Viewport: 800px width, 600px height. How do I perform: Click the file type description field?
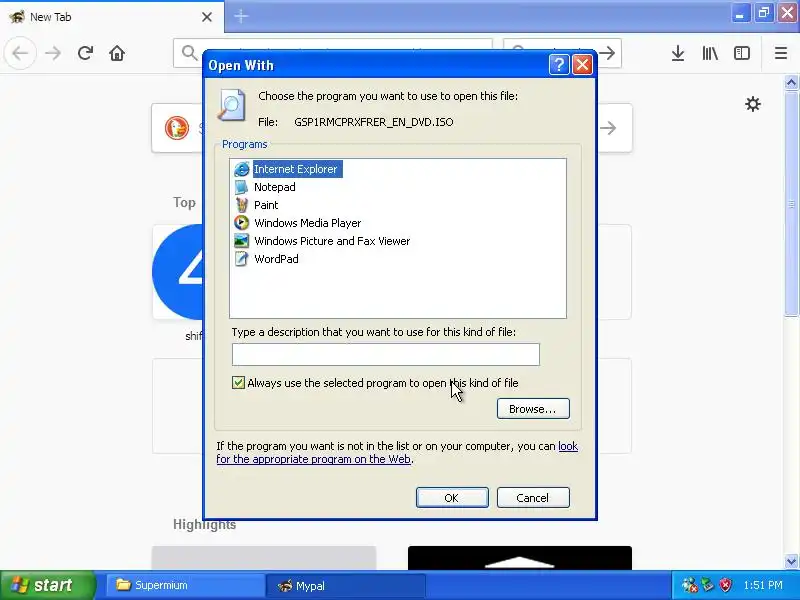386,354
